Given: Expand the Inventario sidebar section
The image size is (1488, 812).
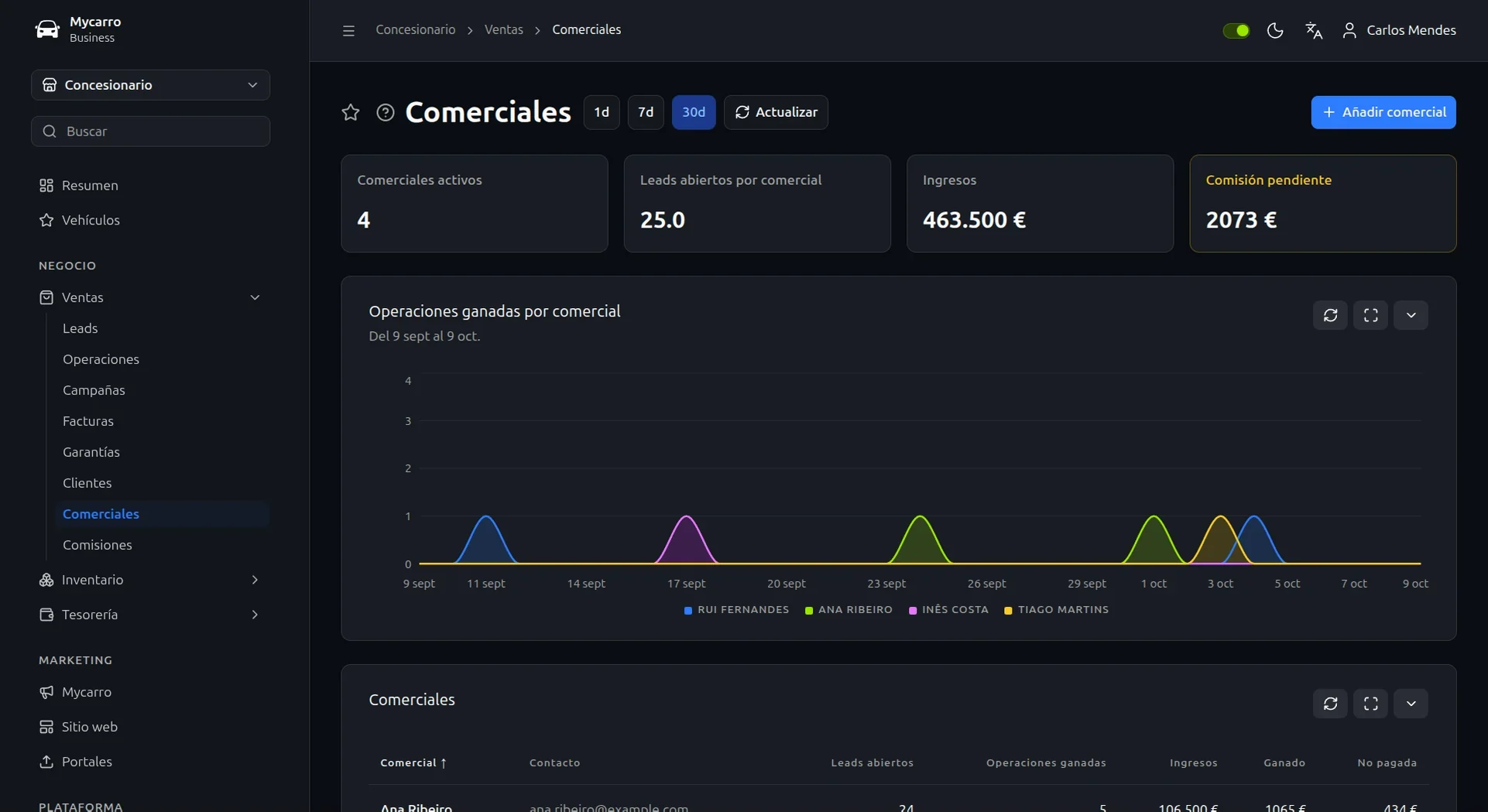Looking at the screenshot, I should [150, 580].
